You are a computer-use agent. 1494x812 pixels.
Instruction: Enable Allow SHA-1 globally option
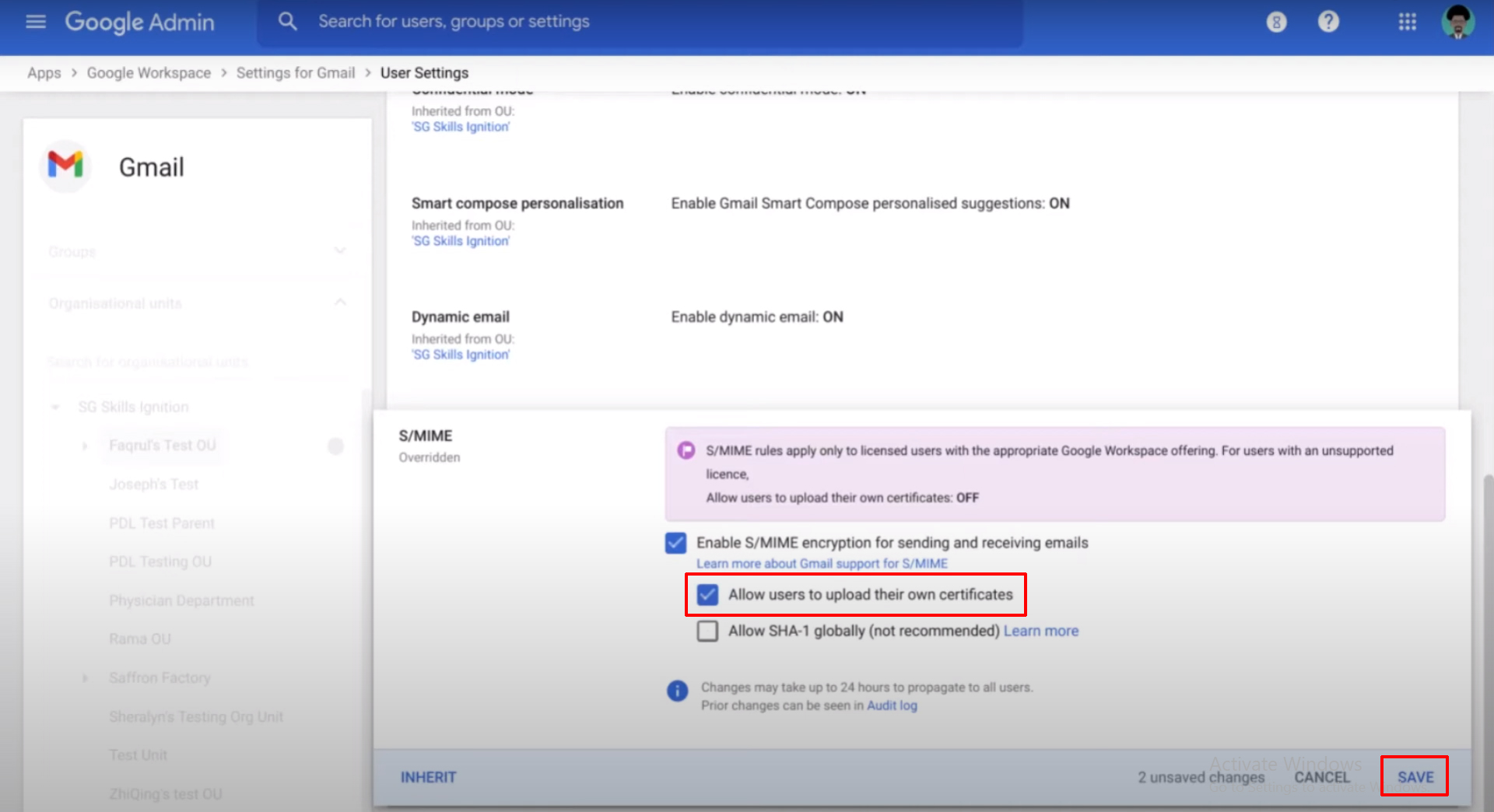tap(707, 631)
